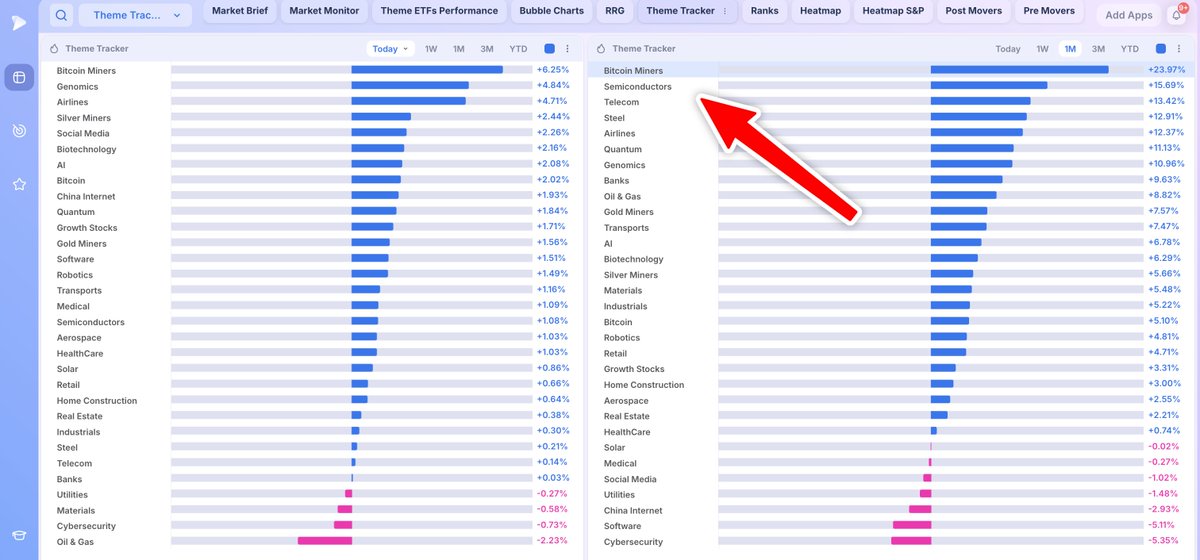The image size is (1200, 560).
Task: Select Cybersecurity row in left panel
Action: tap(311, 526)
